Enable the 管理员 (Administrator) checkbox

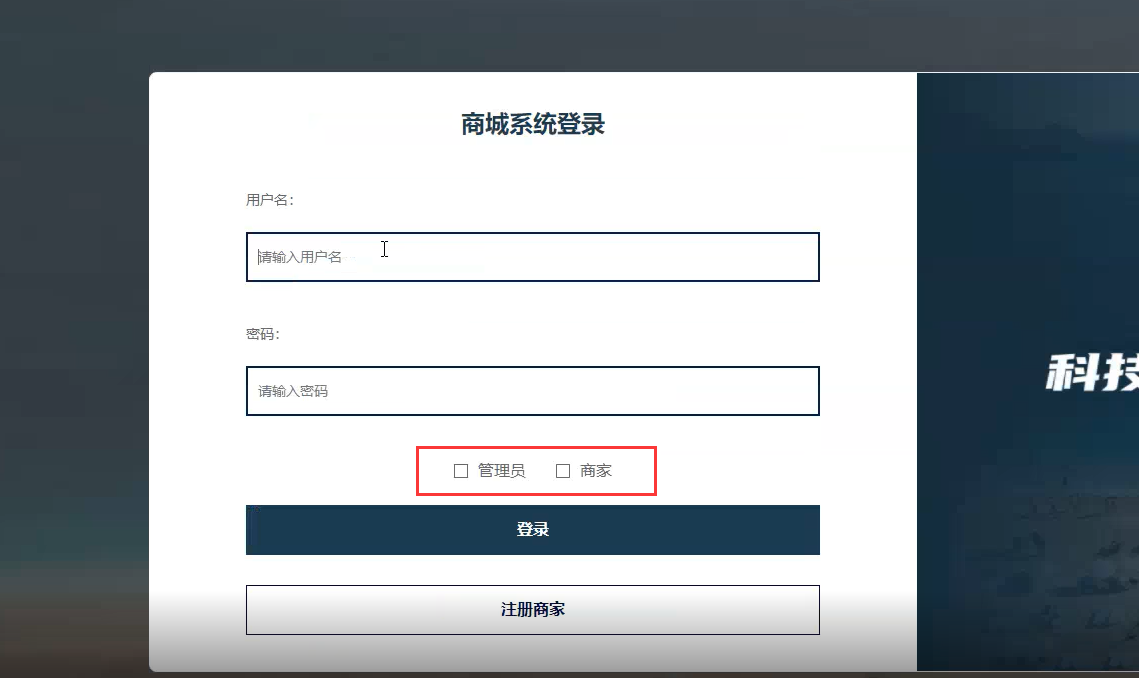coord(461,470)
